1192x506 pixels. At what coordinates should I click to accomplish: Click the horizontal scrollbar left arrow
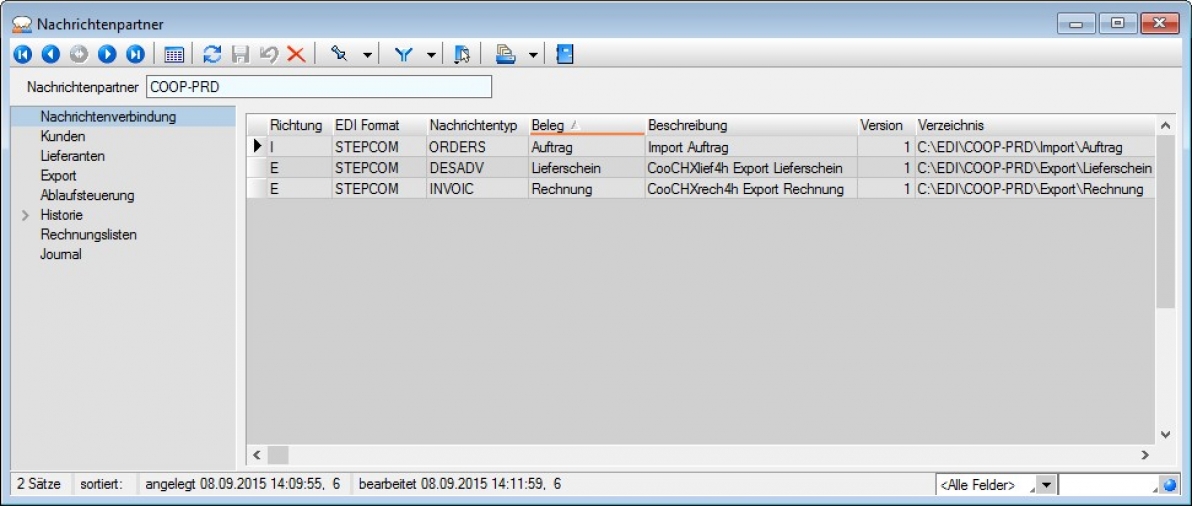click(257, 455)
